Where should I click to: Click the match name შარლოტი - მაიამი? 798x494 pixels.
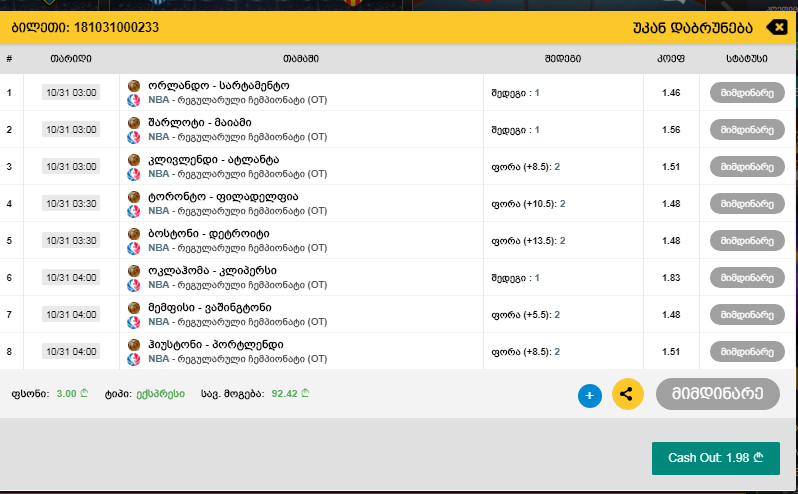(200, 123)
